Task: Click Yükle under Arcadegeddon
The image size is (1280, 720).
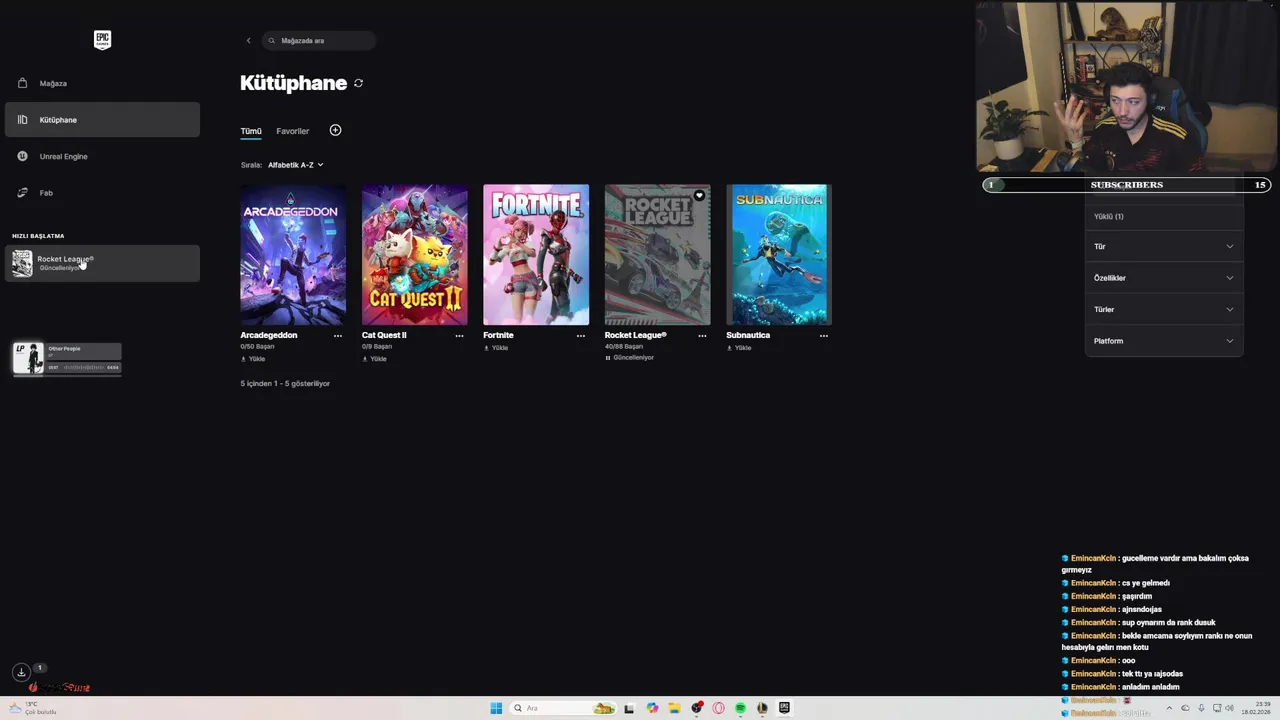Action: click(253, 359)
